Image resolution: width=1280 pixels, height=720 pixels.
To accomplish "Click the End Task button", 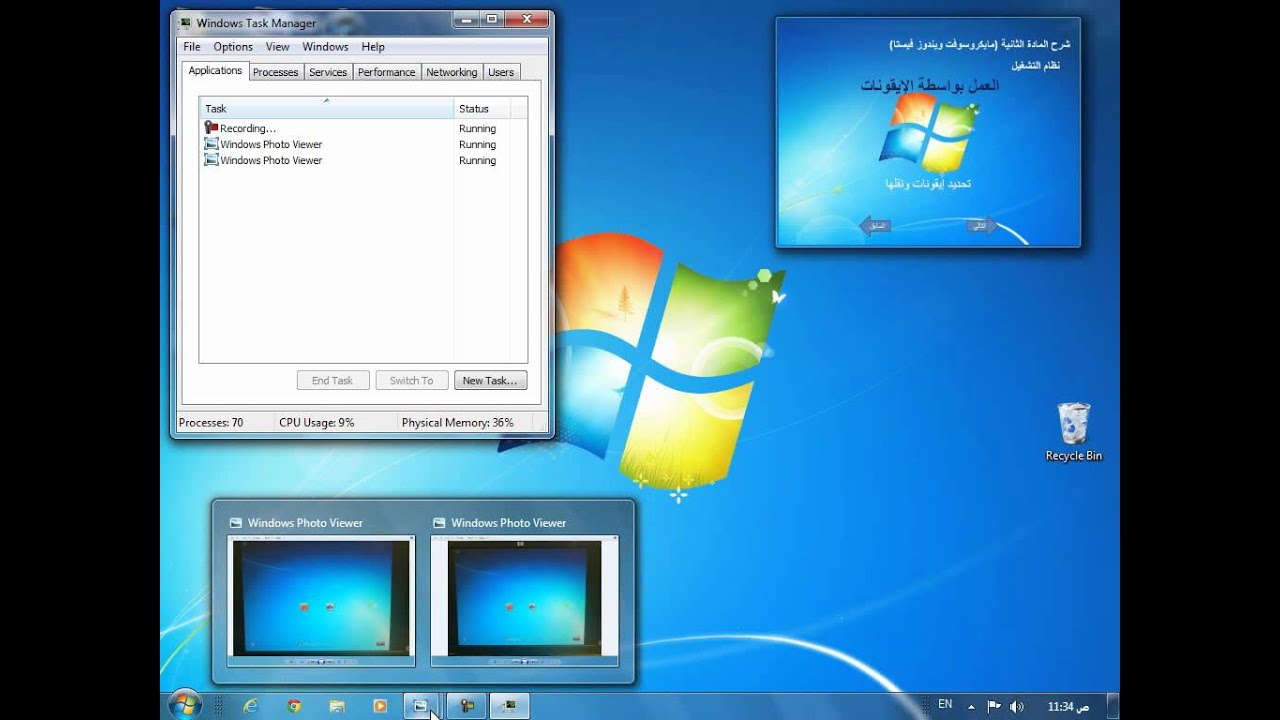I will [333, 381].
